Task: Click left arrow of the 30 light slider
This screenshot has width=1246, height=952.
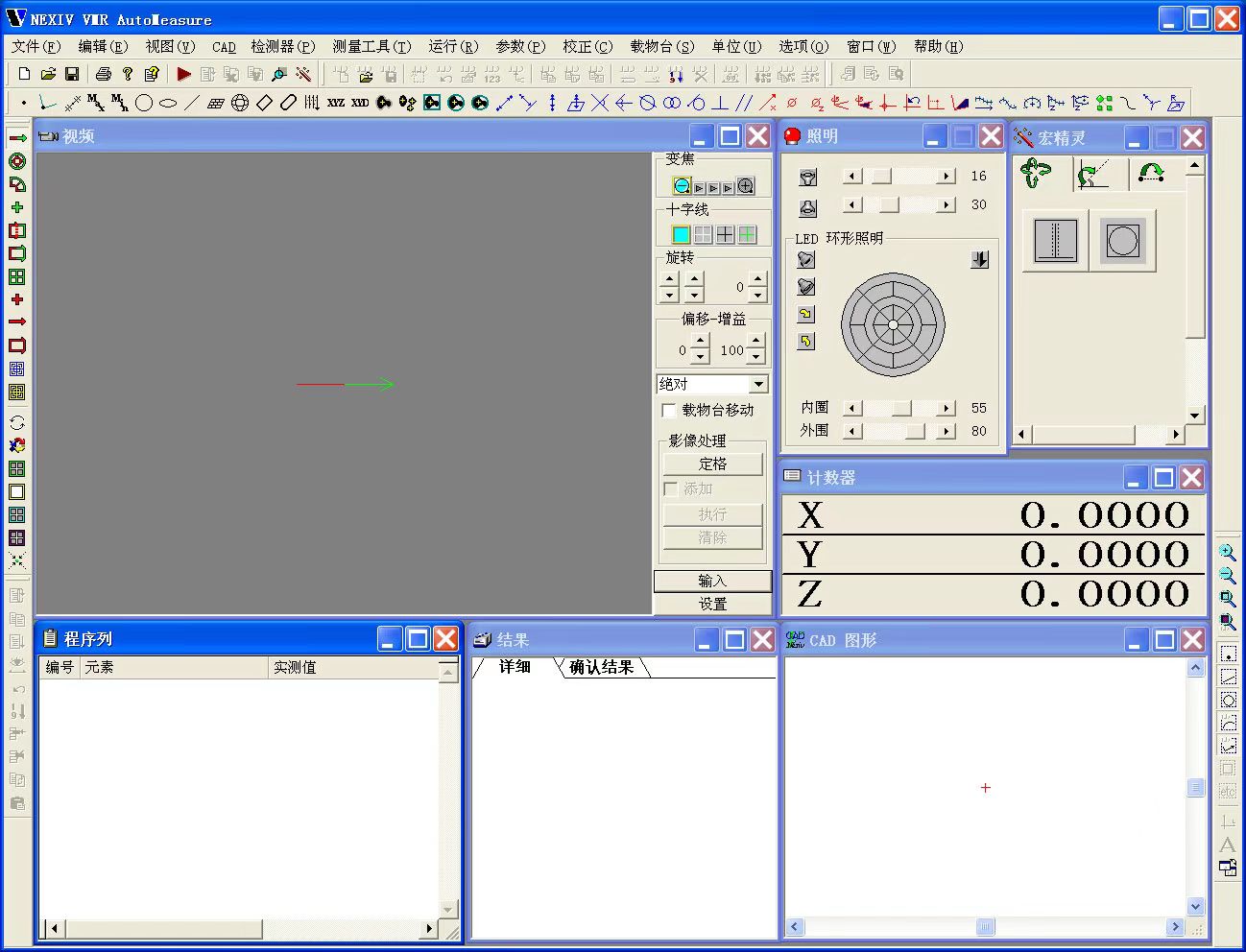Action: coord(851,205)
